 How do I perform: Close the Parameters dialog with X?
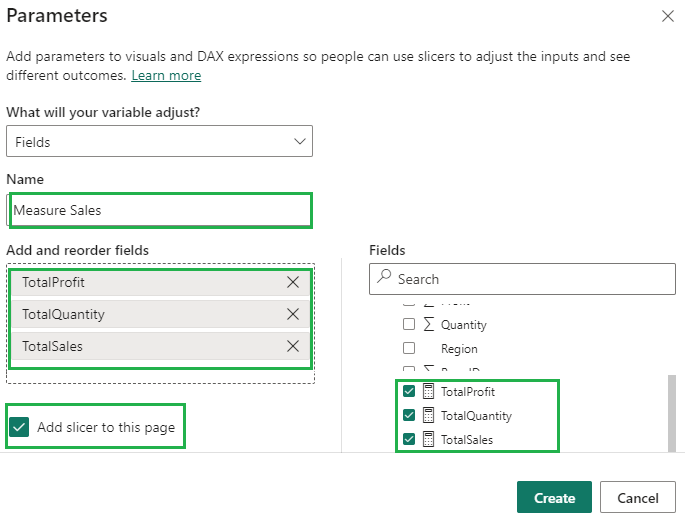tap(668, 16)
